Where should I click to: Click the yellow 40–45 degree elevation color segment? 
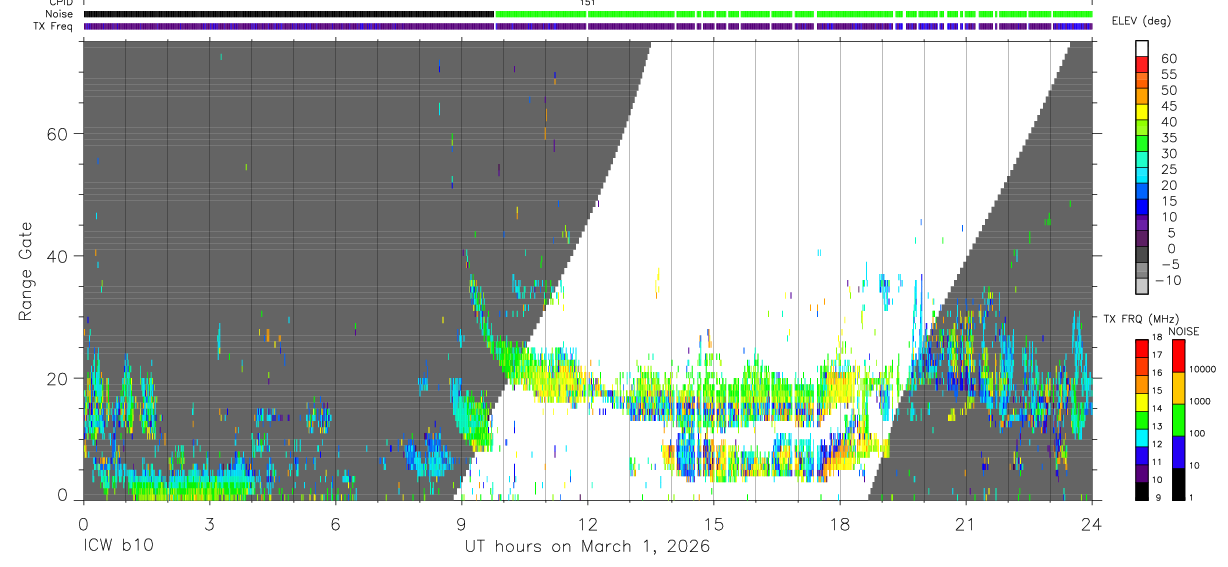pos(1143,113)
